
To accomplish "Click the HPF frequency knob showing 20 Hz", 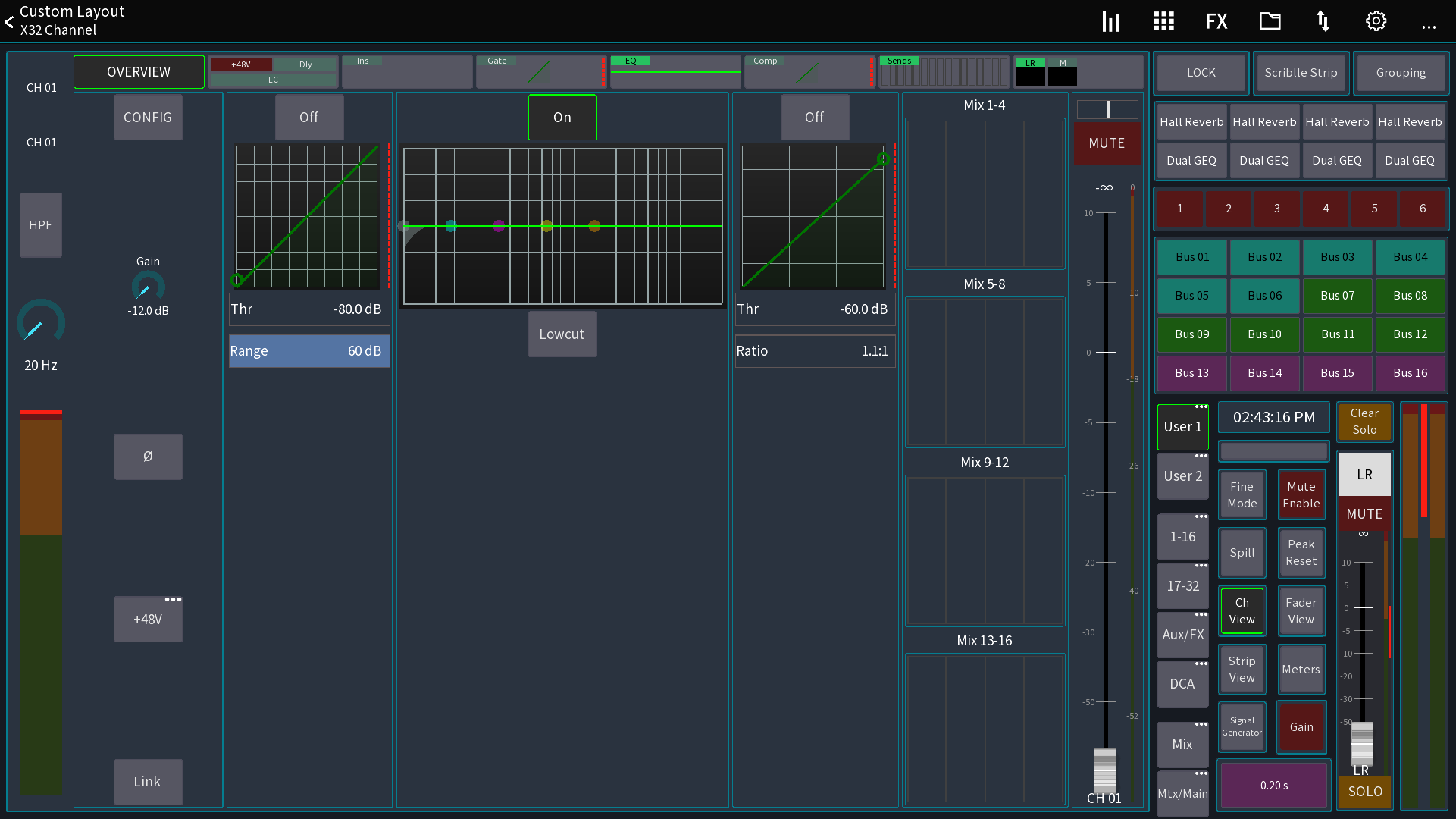I will click(x=41, y=323).
